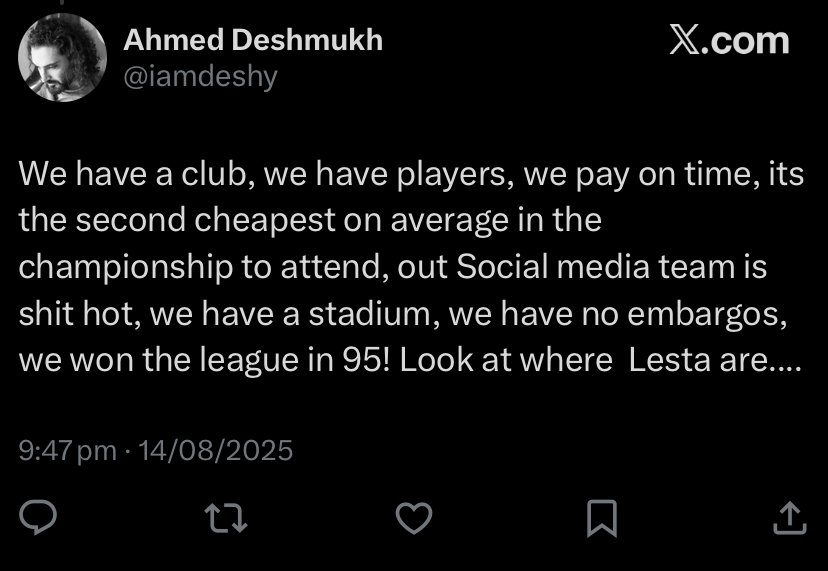Bookmark this post using the bookmark icon

coord(602,518)
